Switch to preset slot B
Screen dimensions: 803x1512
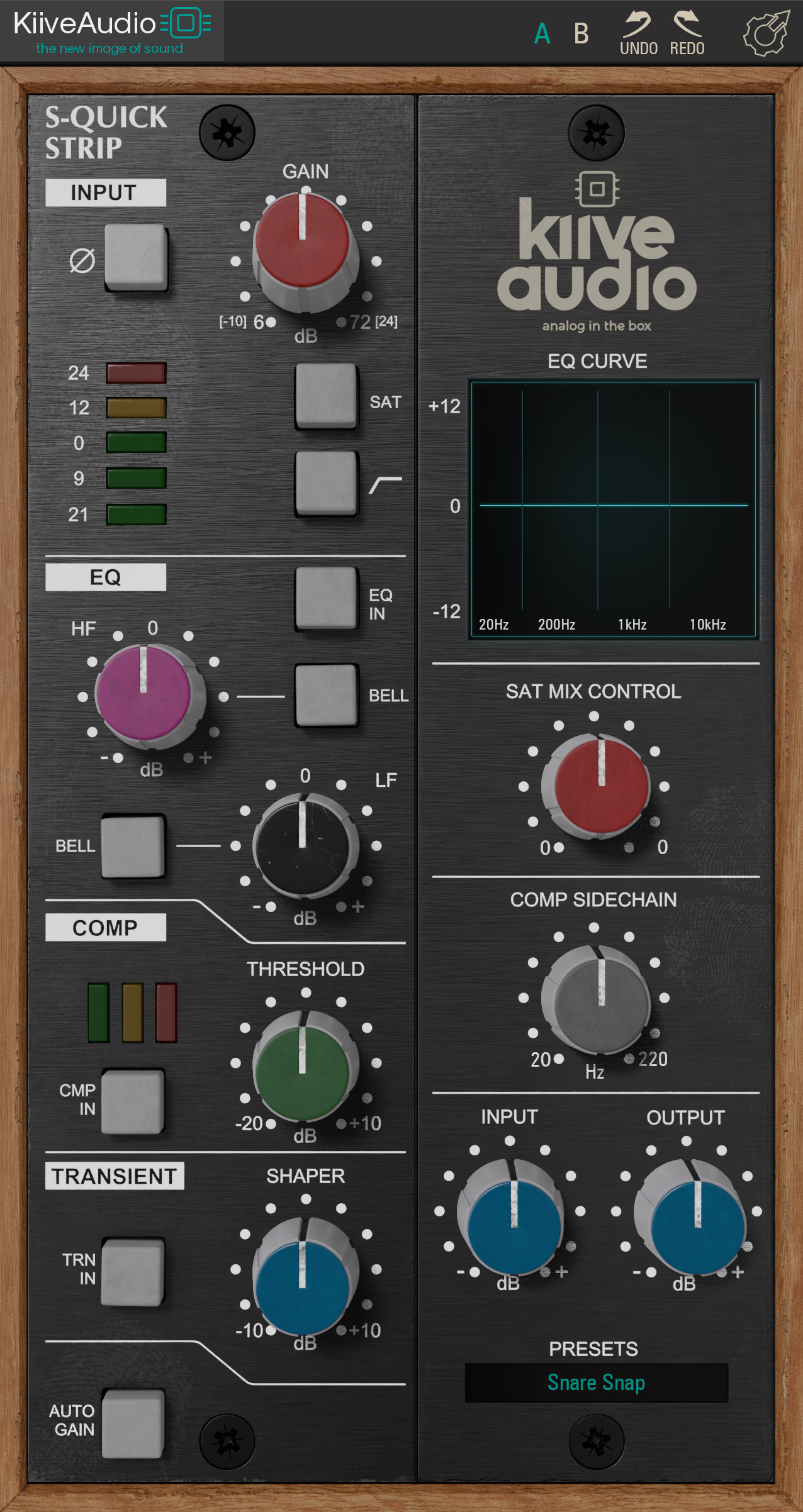(581, 33)
